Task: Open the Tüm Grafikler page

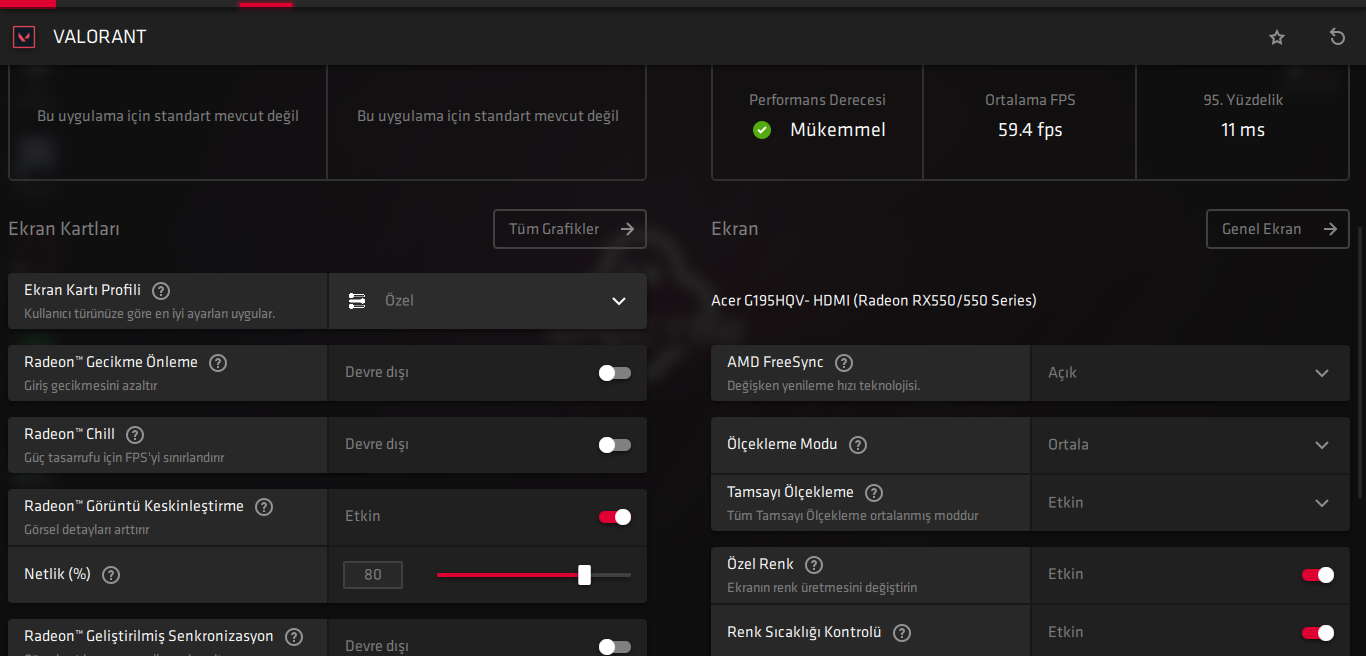Action: [x=570, y=229]
